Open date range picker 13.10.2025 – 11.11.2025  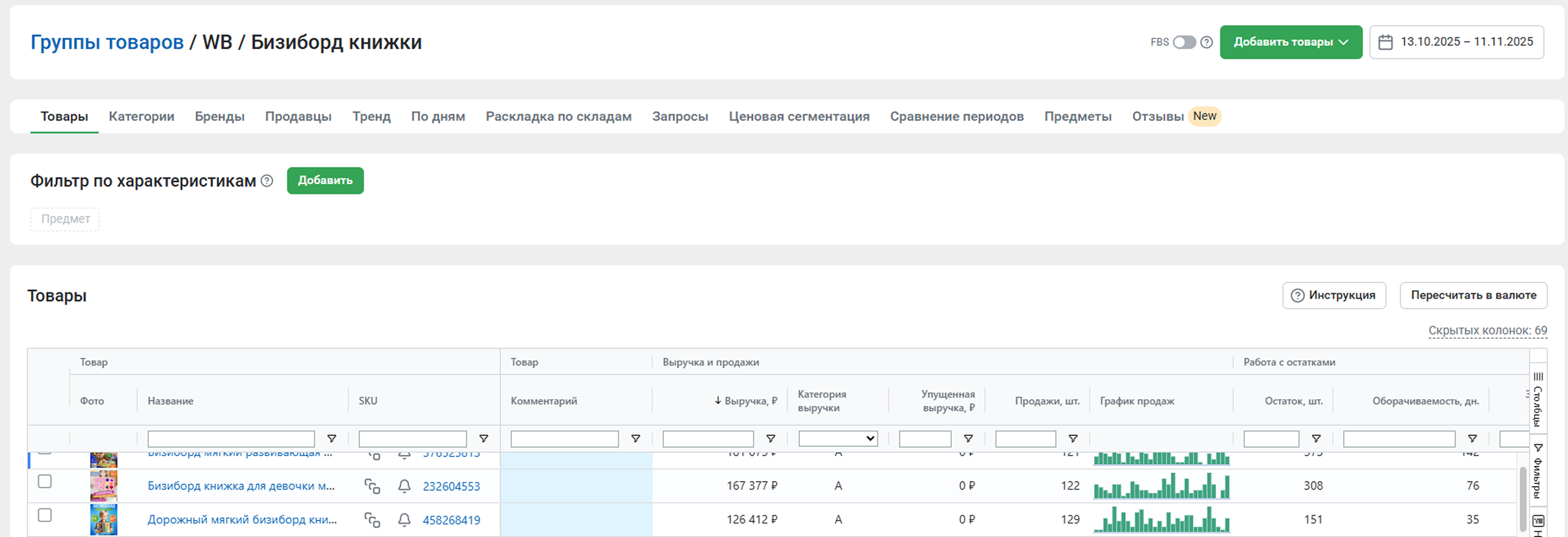pyautogui.click(x=1456, y=42)
